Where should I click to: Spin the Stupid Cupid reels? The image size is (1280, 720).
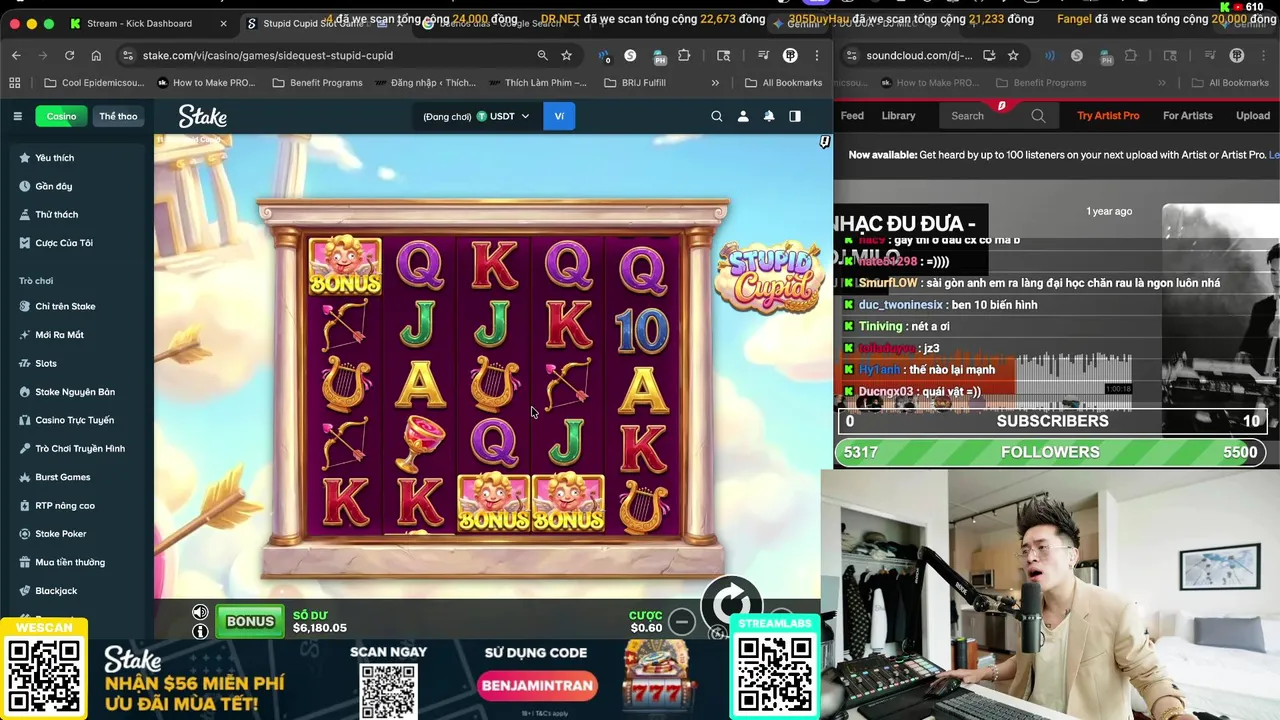731,603
